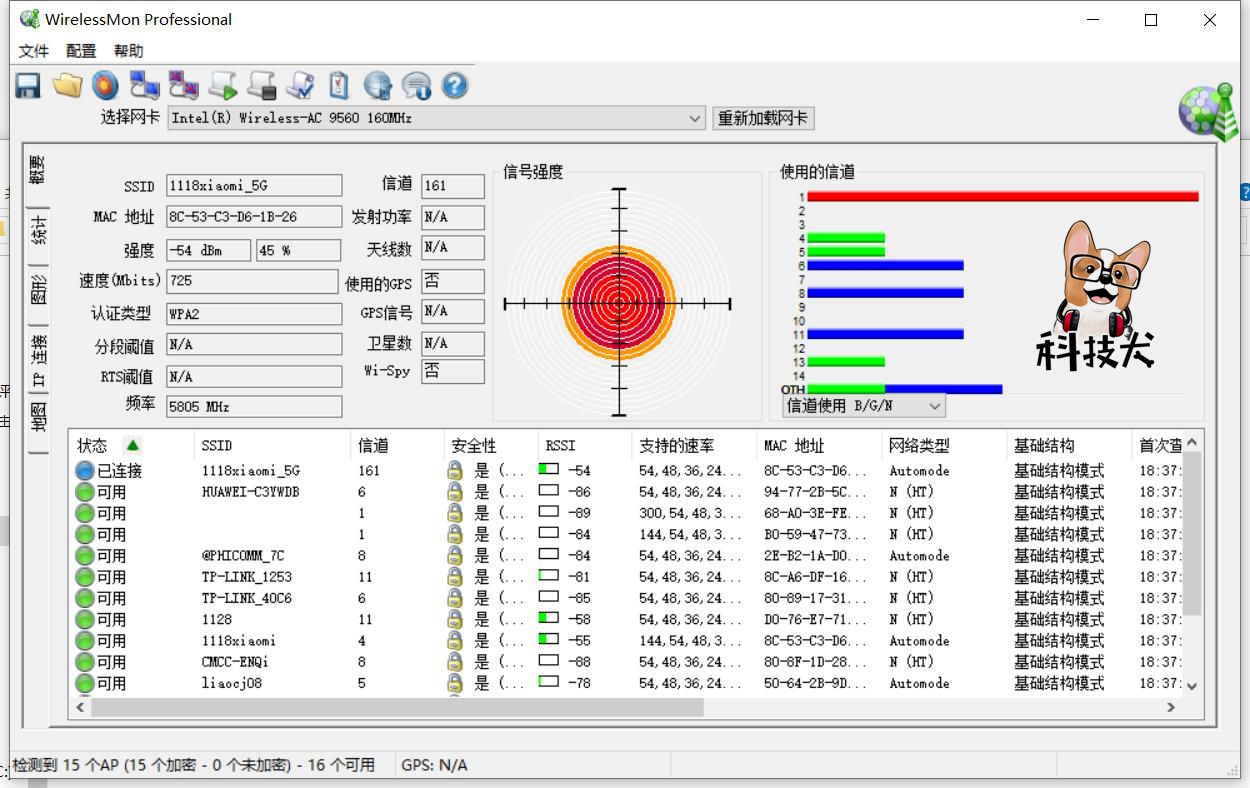Open a file using the folder toolbar icon
Screen dimensions: 1250x788
(66, 86)
